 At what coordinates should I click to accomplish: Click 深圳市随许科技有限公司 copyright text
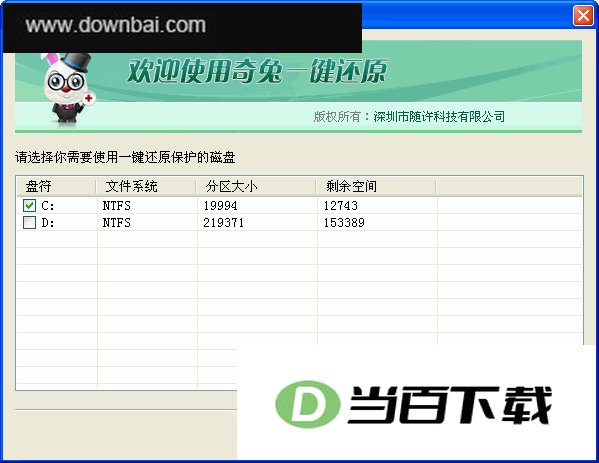click(x=439, y=117)
